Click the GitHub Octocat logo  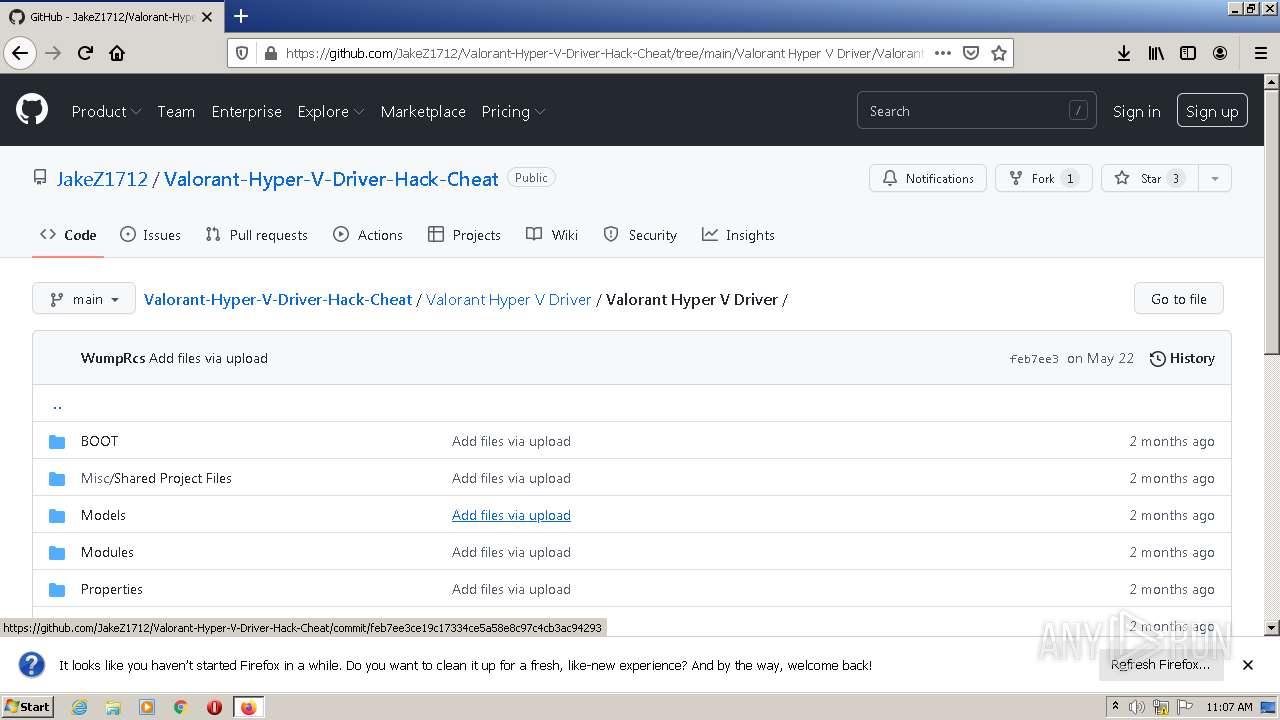[x=32, y=110]
